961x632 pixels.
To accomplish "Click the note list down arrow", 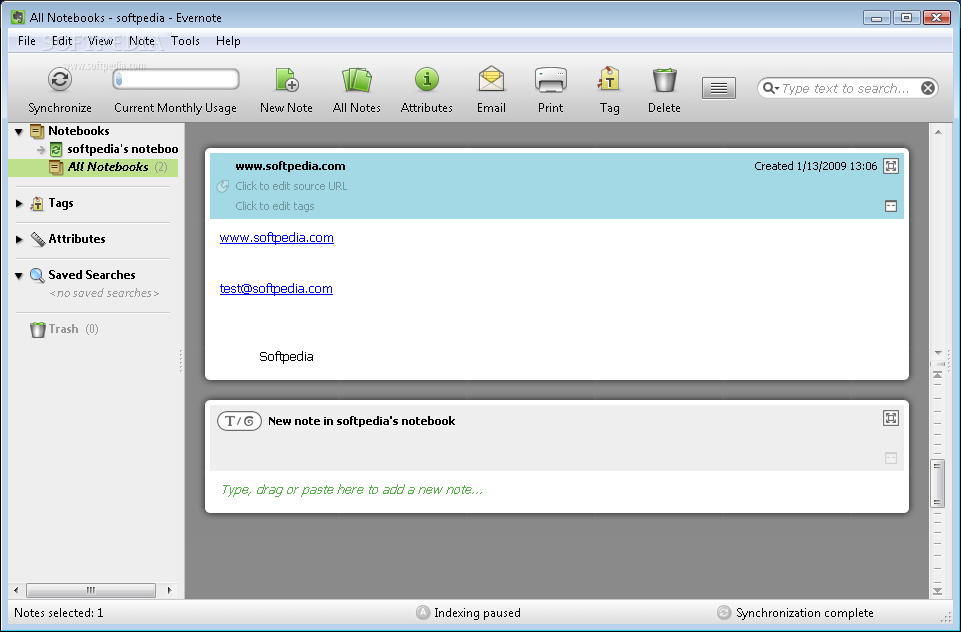I will (x=938, y=353).
